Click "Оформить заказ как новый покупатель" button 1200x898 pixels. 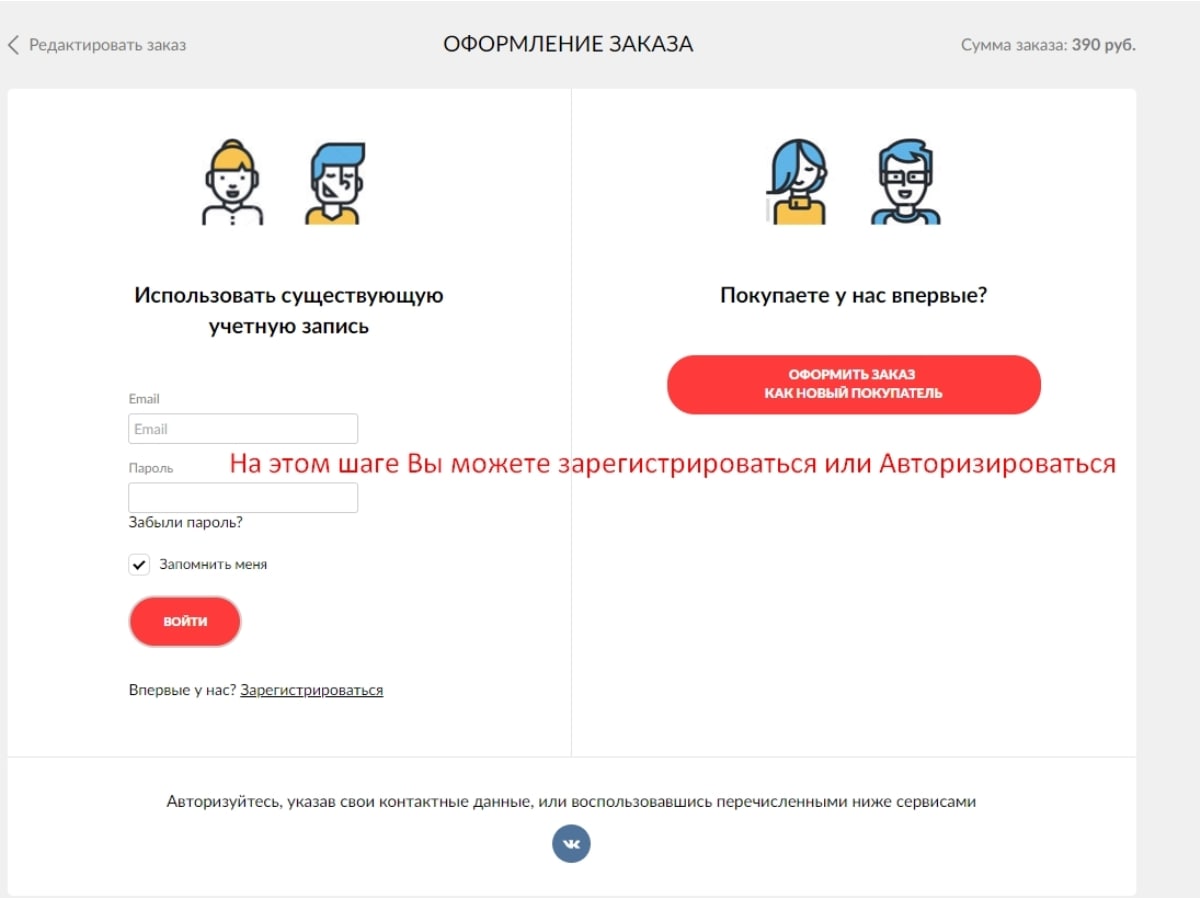pos(853,384)
